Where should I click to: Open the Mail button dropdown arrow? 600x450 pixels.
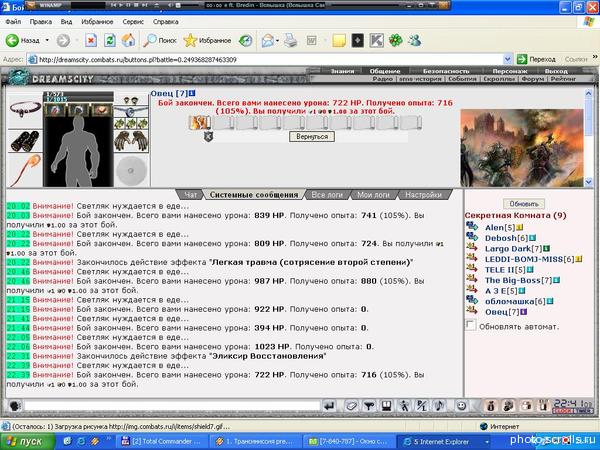click(x=277, y=40)
